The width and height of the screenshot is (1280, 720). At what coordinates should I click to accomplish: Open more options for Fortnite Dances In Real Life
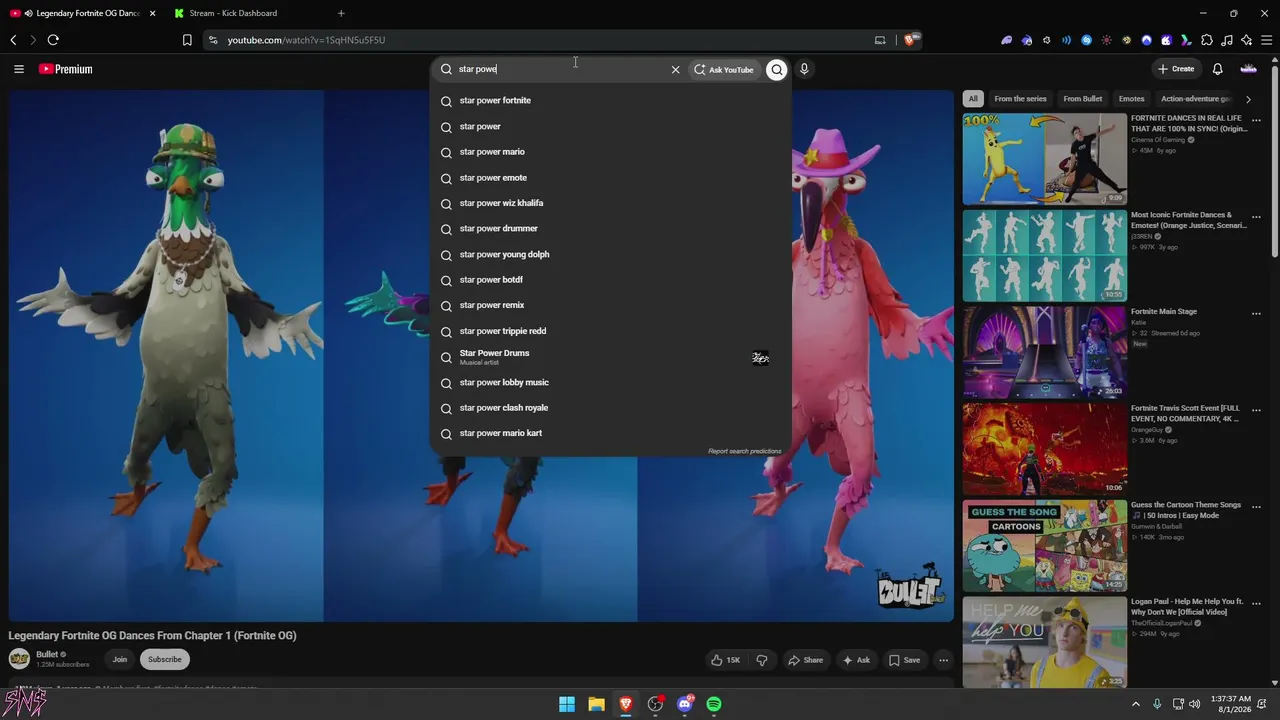pyautogui.click(x=1257, y=120)
